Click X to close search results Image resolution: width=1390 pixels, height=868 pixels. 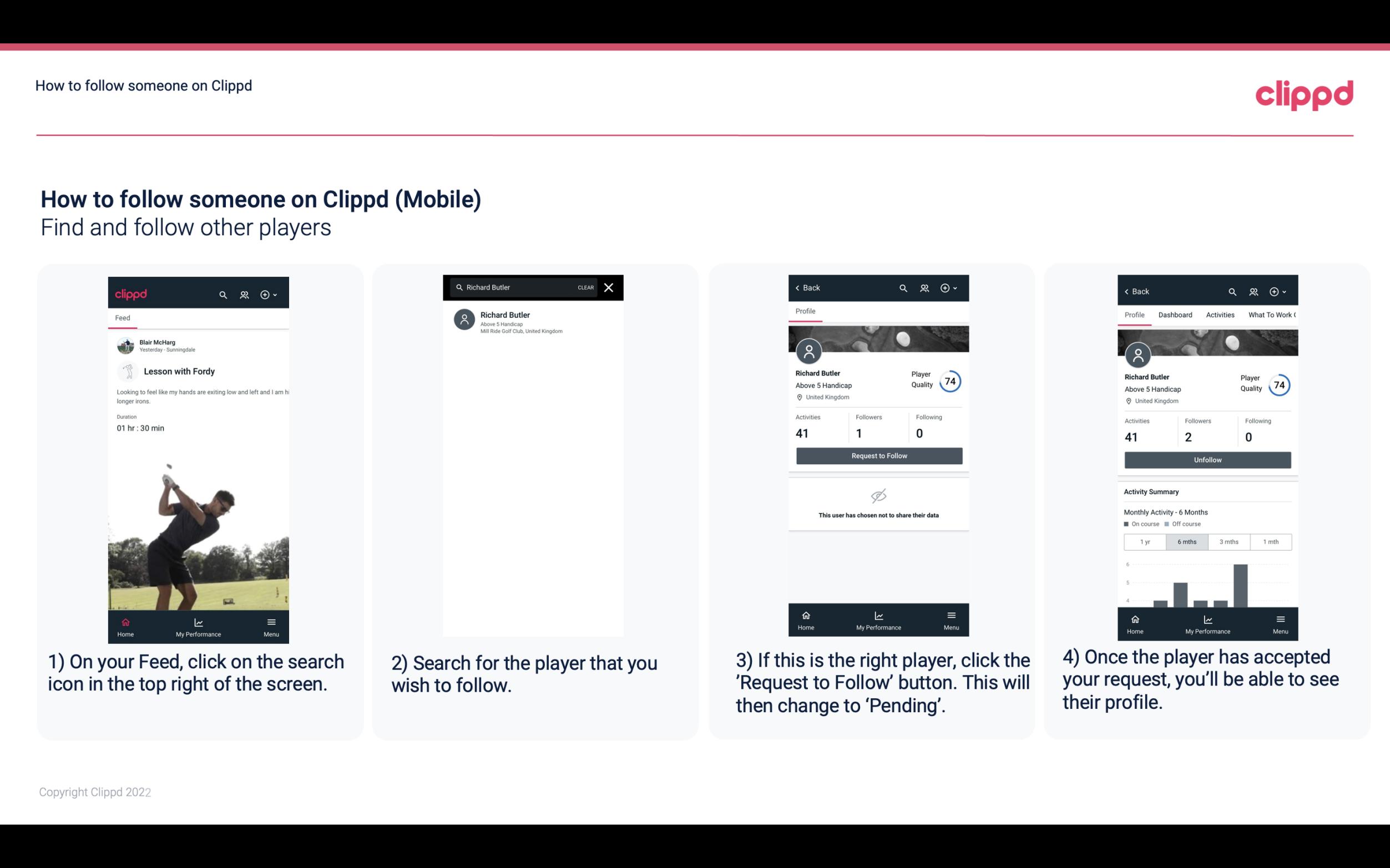[610, 288]
